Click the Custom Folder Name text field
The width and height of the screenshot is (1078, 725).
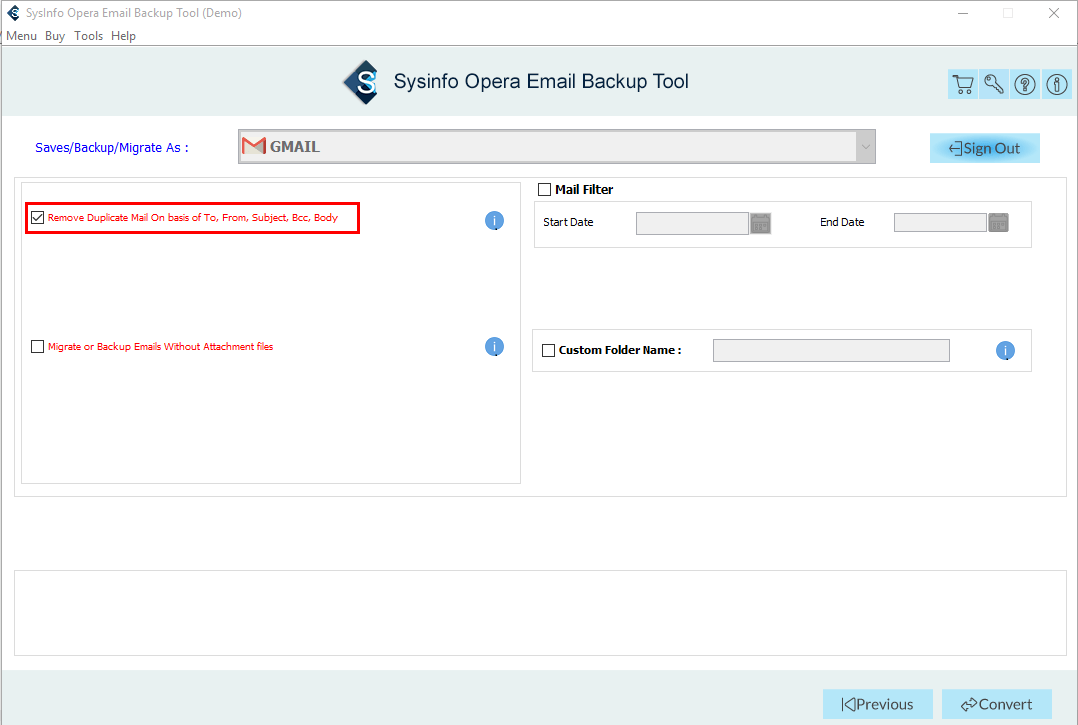pos(831,350)
